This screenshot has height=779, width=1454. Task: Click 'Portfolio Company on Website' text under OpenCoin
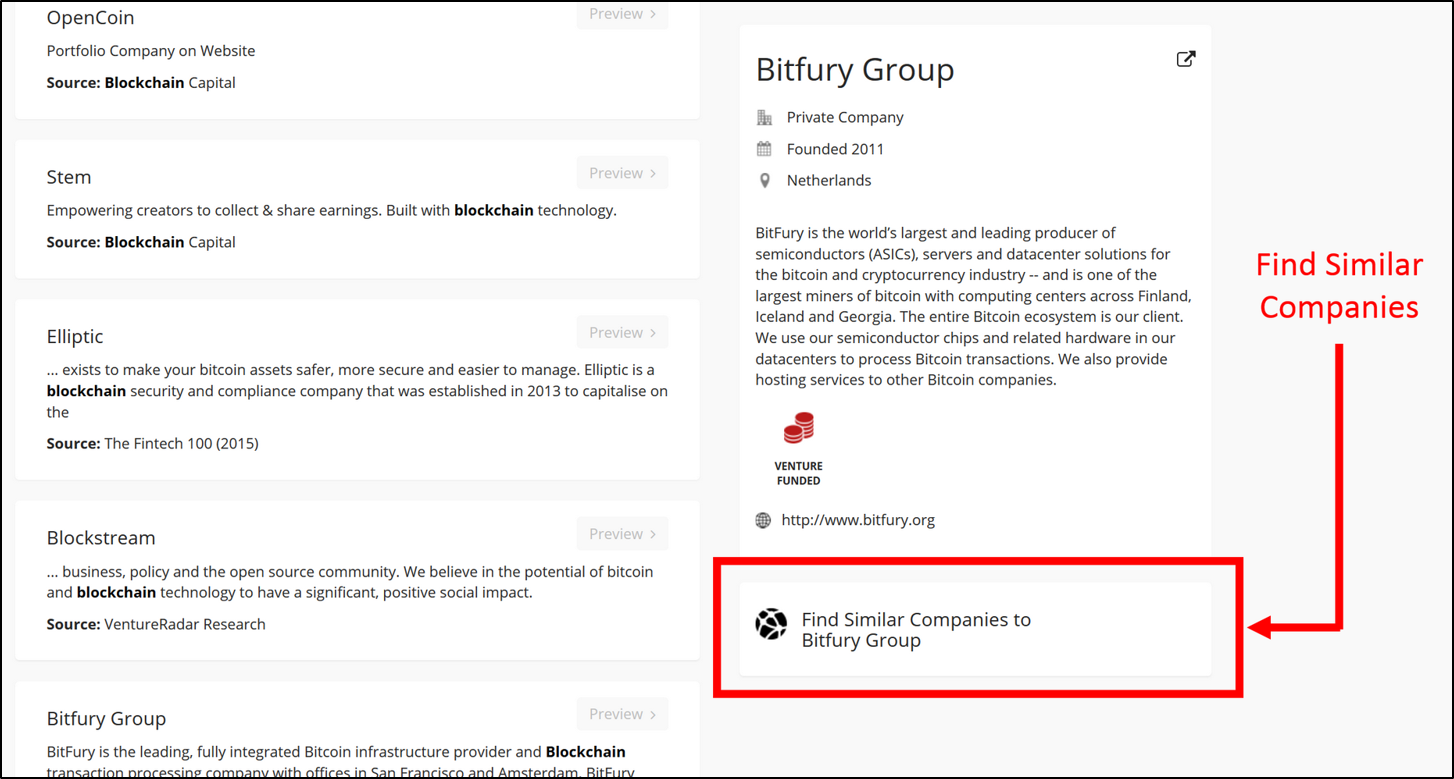(151, 51)
